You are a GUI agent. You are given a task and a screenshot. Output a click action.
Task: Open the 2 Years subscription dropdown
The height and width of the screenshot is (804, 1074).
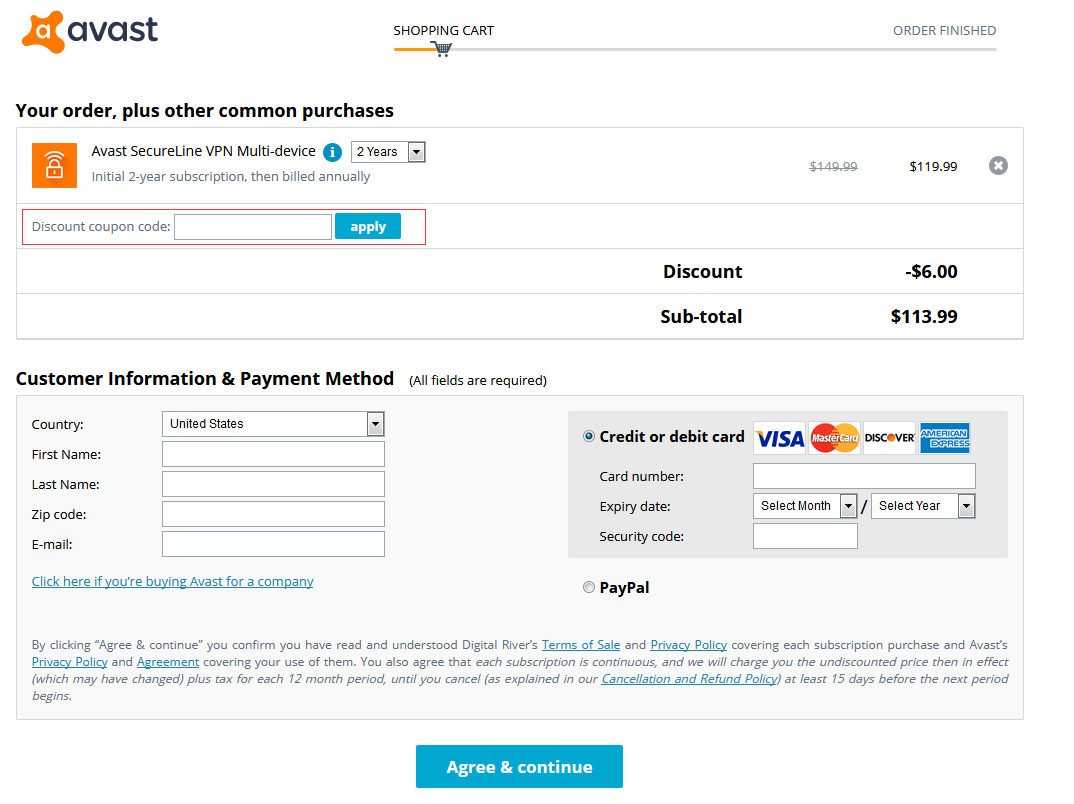click(x=388, y=152)
